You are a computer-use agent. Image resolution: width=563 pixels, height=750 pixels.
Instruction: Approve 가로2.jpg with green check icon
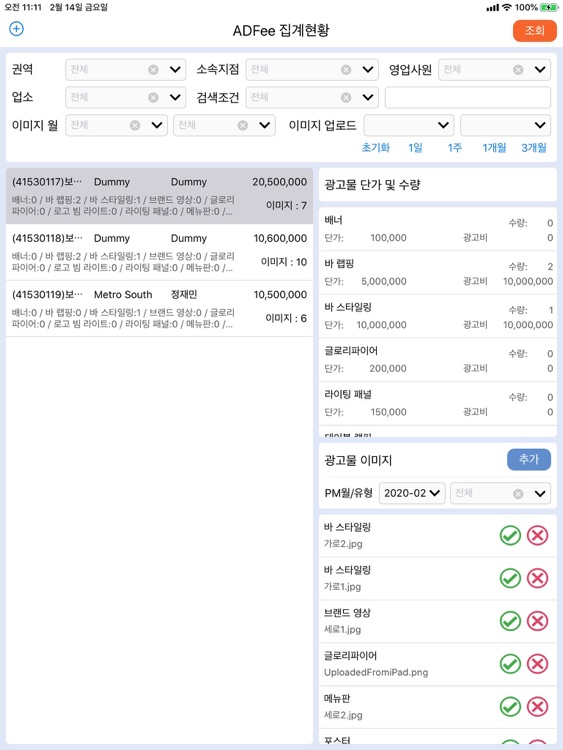click(x=510, y=535)
